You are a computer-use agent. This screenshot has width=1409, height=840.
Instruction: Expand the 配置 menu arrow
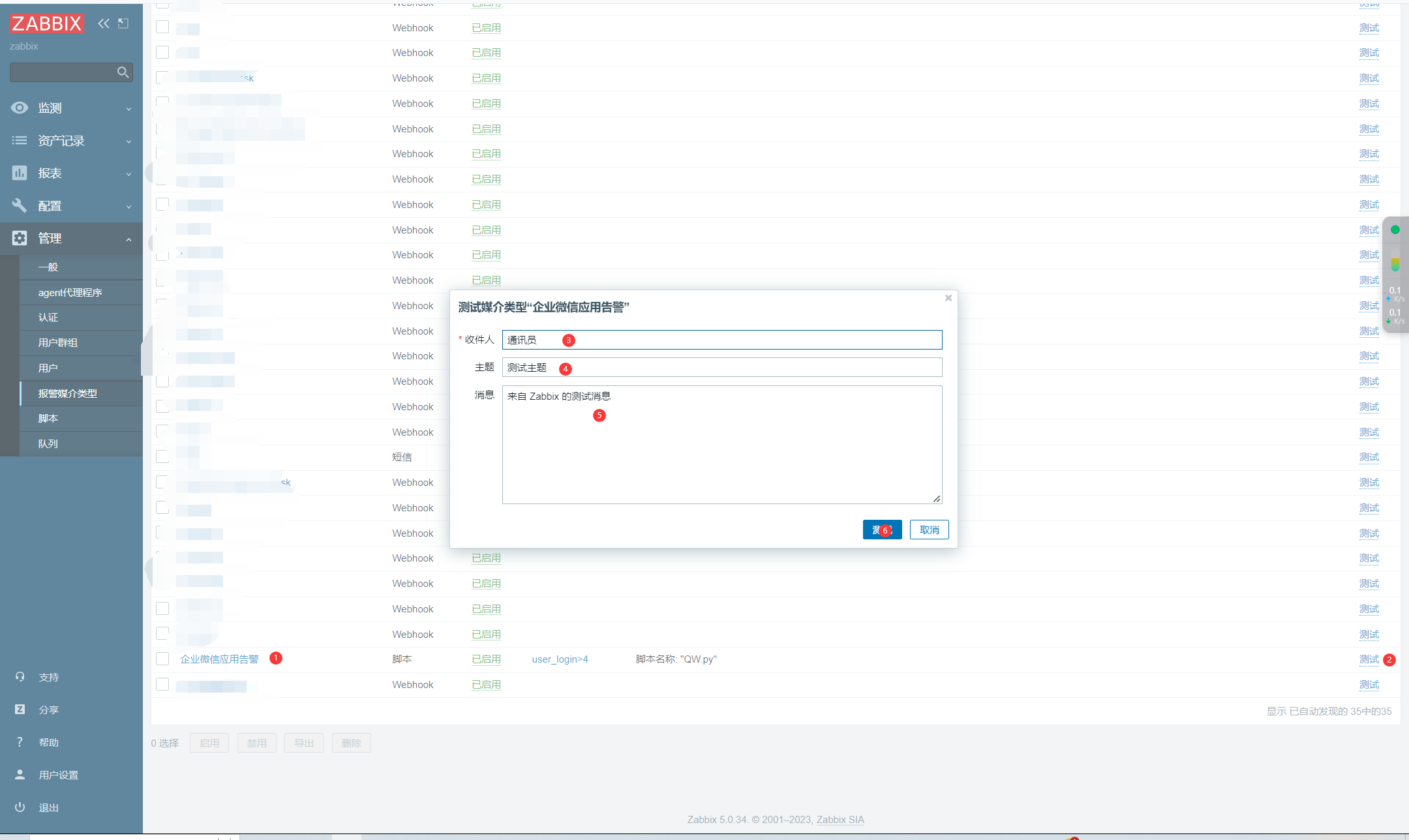(x=129, y=206)
